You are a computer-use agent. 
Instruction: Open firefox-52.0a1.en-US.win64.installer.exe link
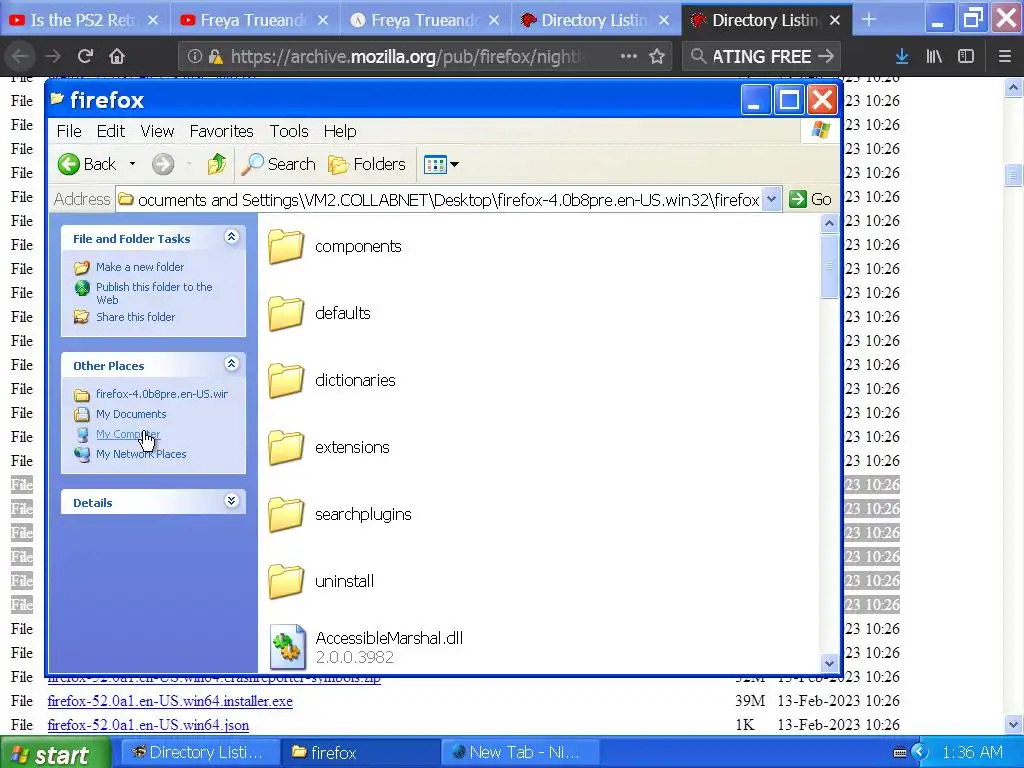[x=170, y=701]
